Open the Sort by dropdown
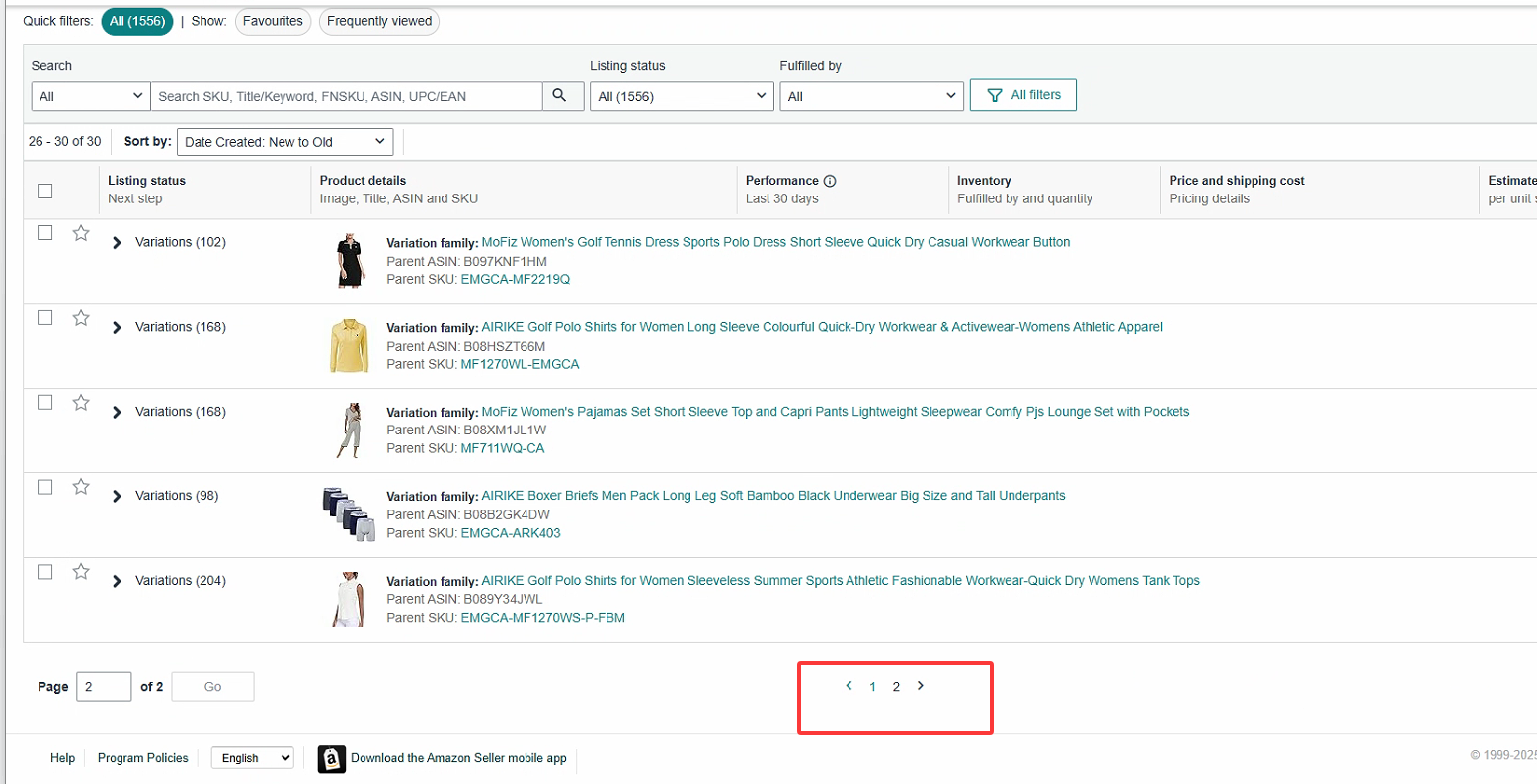Viewport: 1537px width, 784px height. (284, 142)
